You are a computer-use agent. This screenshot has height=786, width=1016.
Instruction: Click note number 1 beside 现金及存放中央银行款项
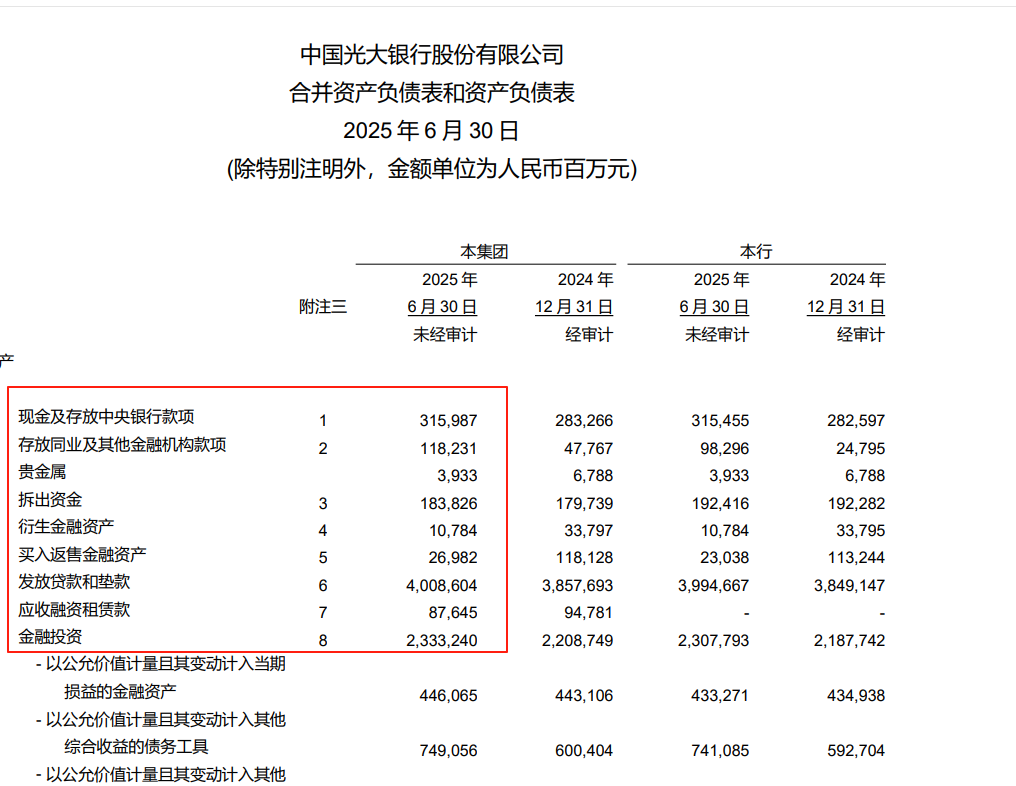[323, 421]
